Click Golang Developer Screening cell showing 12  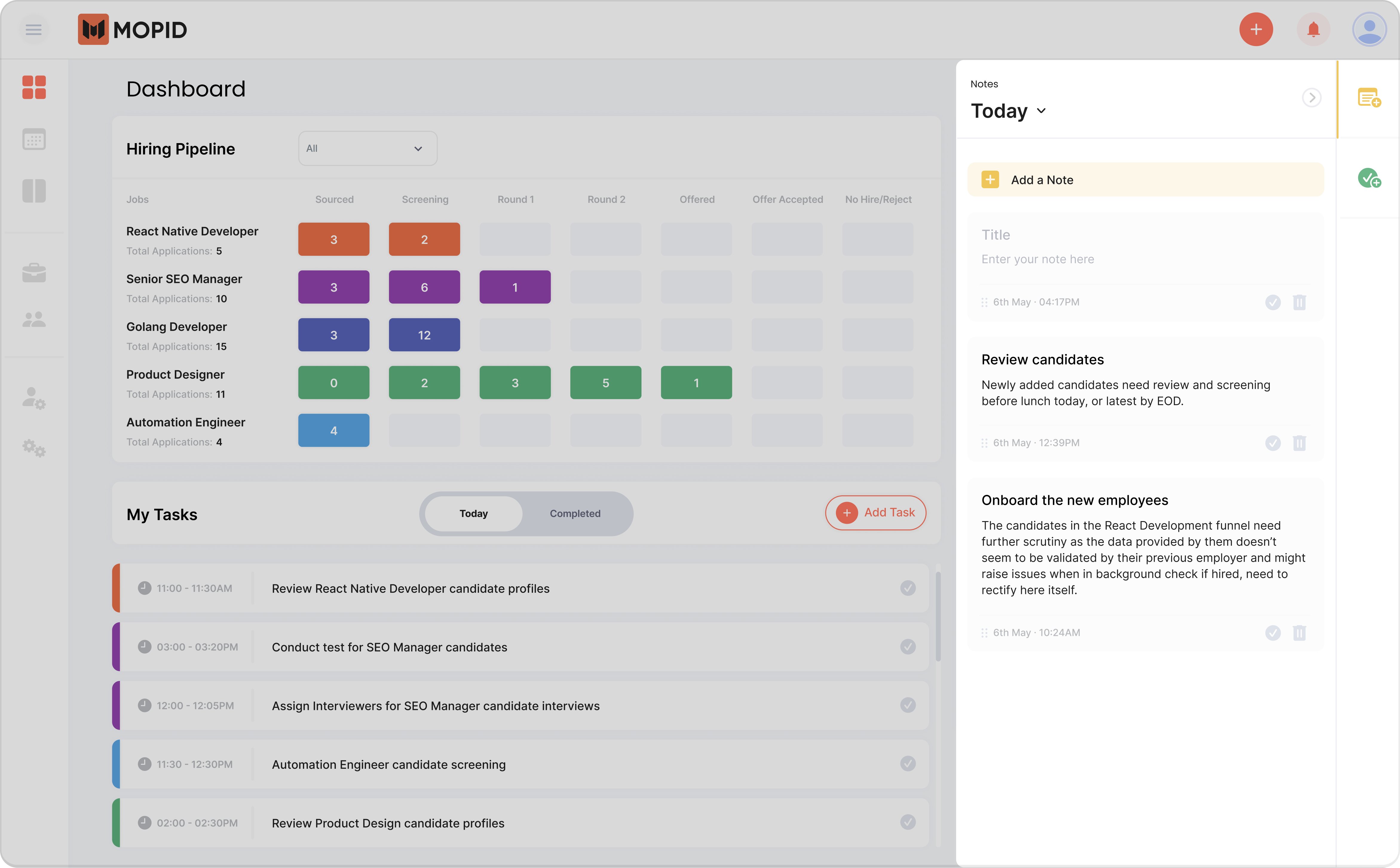pyautogui.click(x=424, y=335)
